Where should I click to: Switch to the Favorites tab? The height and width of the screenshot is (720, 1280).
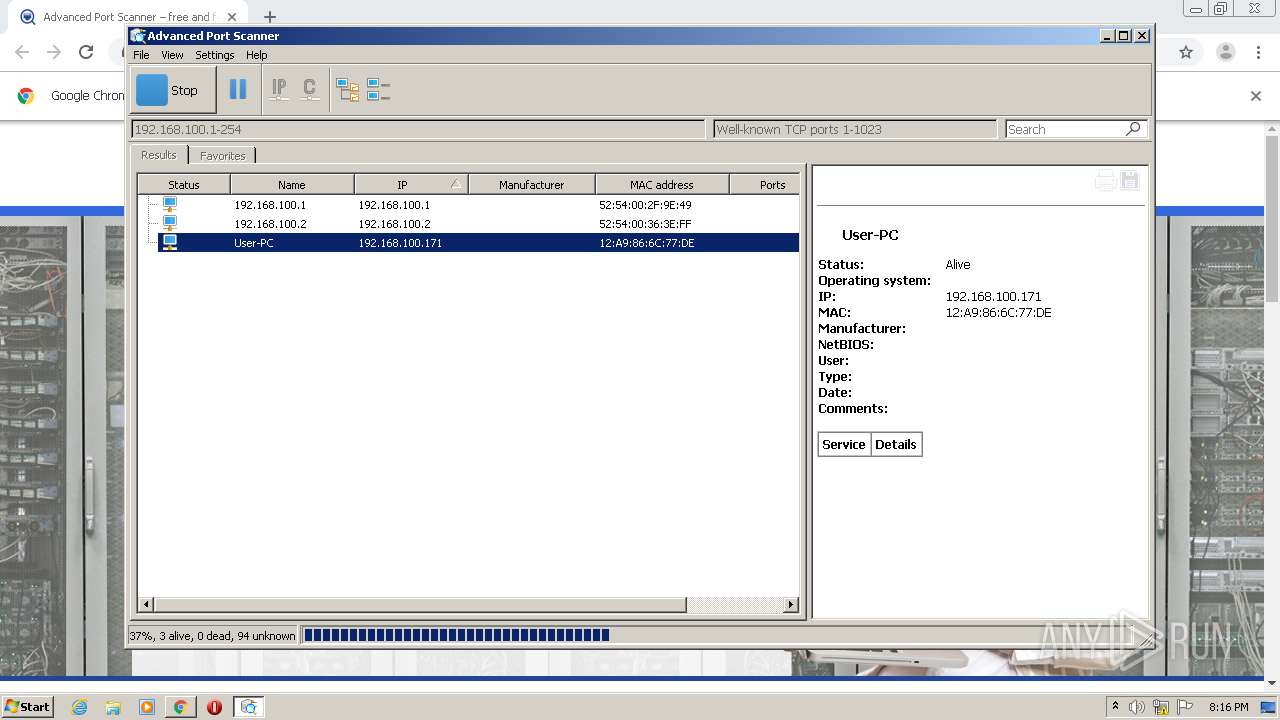[x=222, y=156]
